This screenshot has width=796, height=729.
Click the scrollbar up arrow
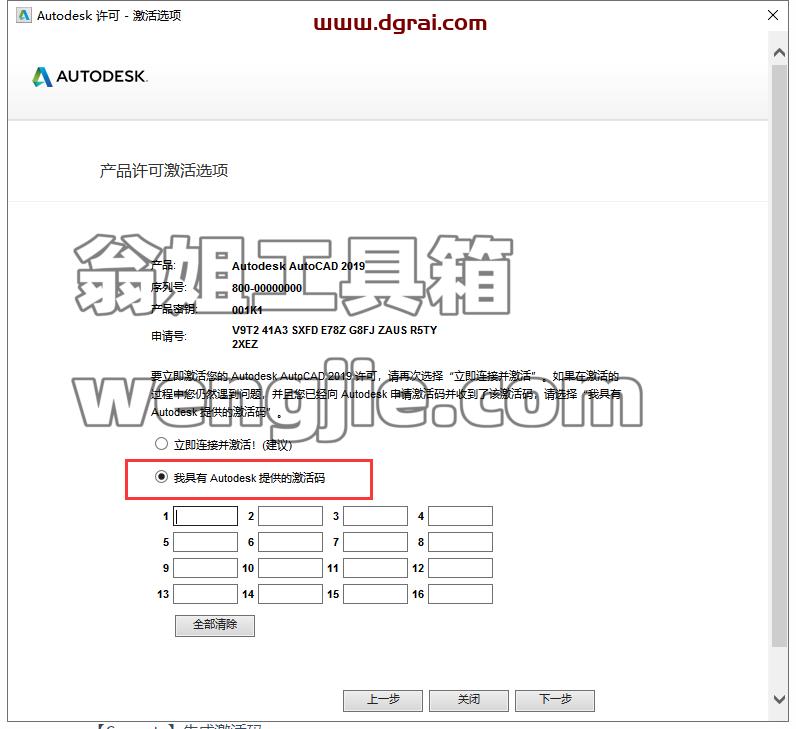[780, 52]
